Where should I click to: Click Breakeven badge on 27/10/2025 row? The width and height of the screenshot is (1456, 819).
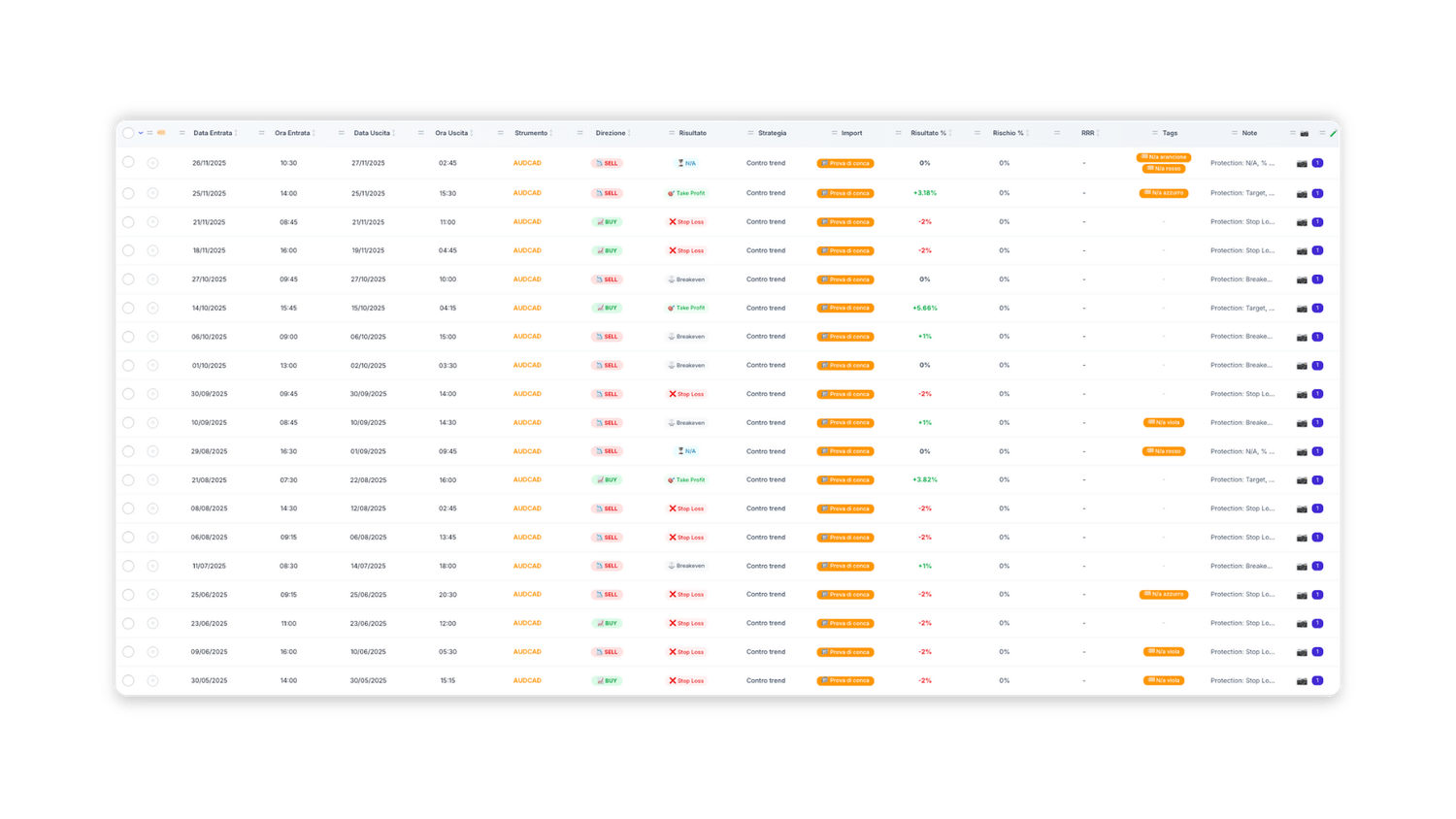(x=686, y=279)
